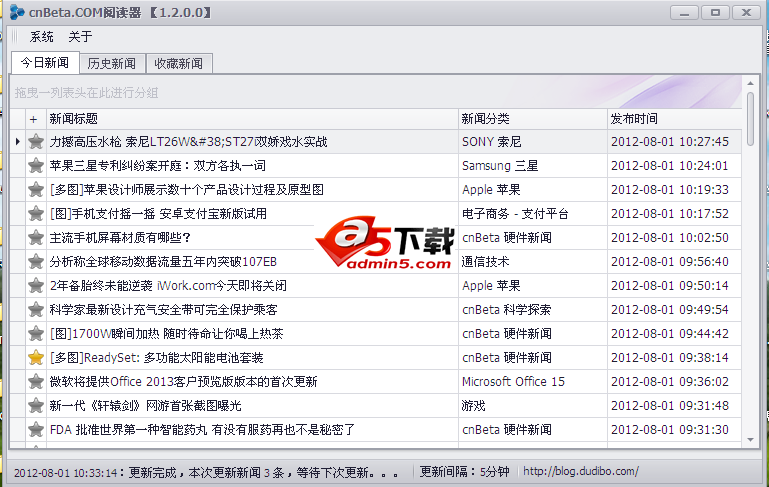Click the vertical scrollbar thumb
Image resolution: width=769 pixels, height=487 pixels.
(750, 119)
